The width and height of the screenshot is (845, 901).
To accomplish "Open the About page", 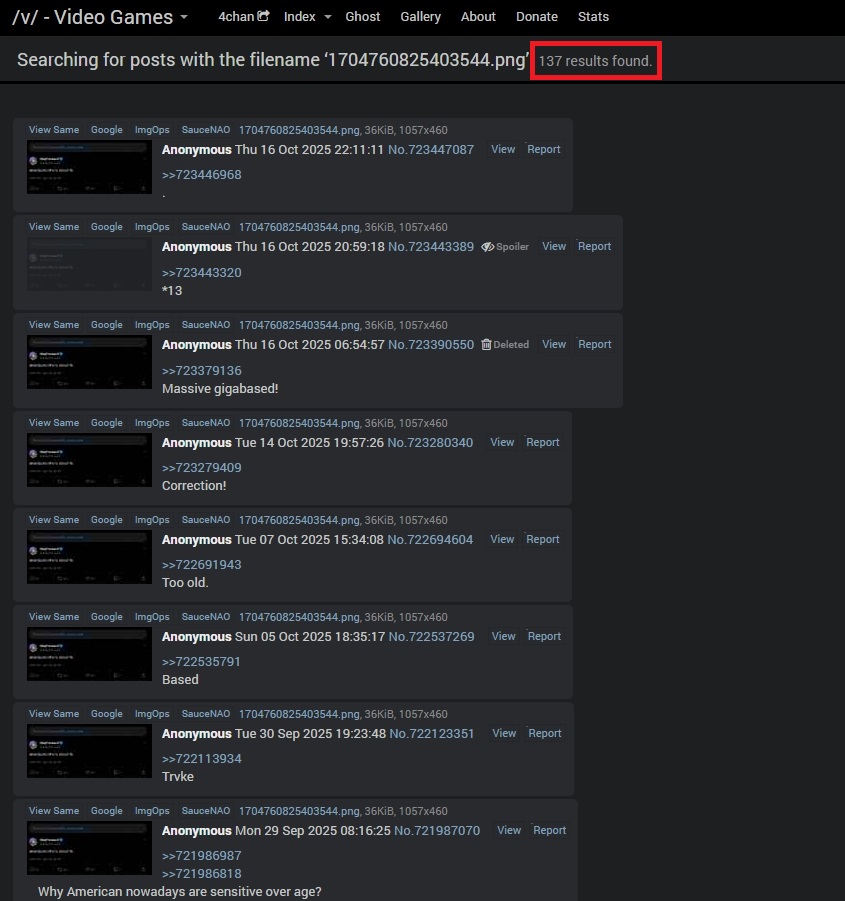I will click(x=478, y=17).
